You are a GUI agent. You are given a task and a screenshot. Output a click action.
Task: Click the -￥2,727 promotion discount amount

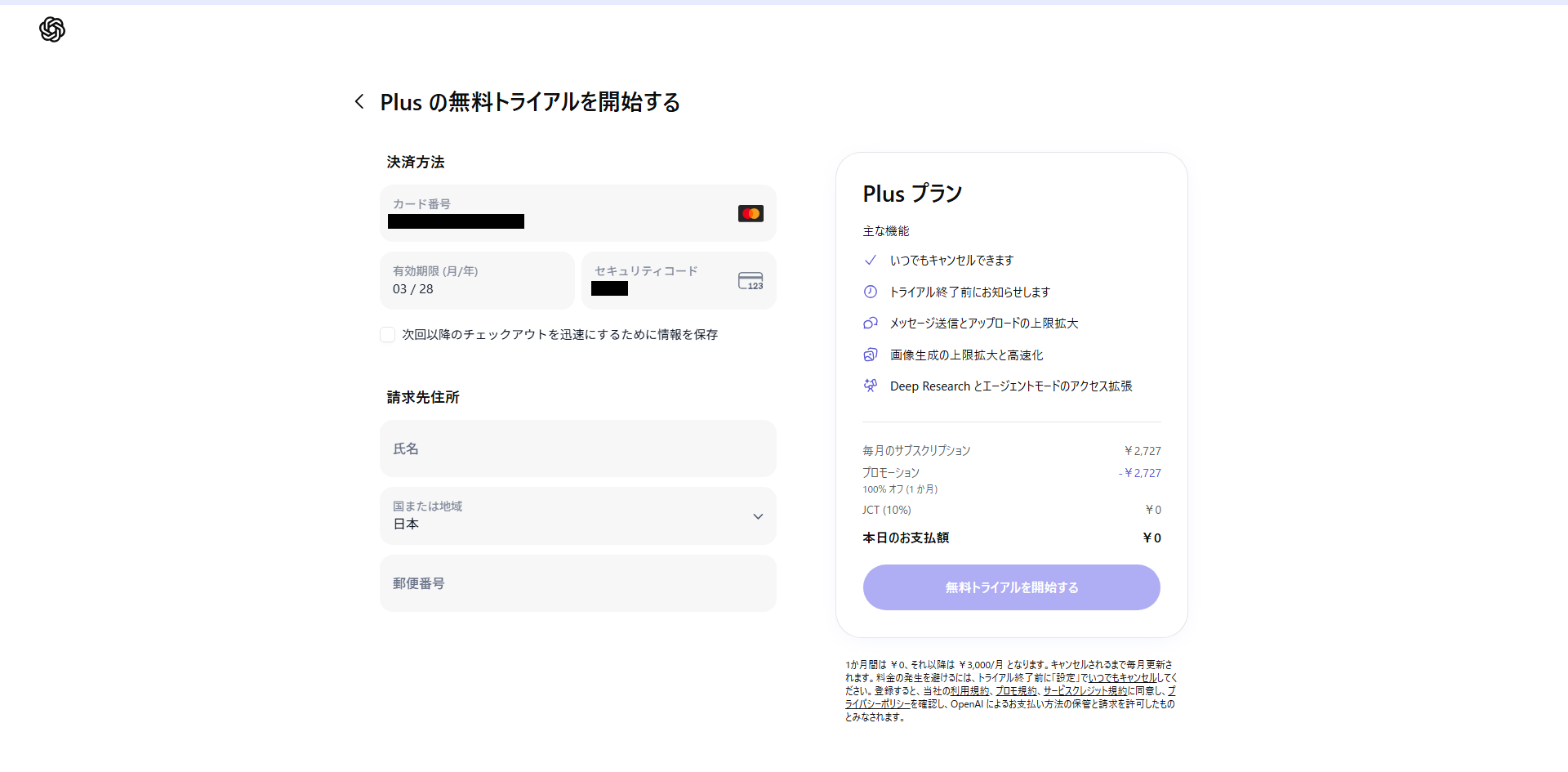pos(1139,472)
